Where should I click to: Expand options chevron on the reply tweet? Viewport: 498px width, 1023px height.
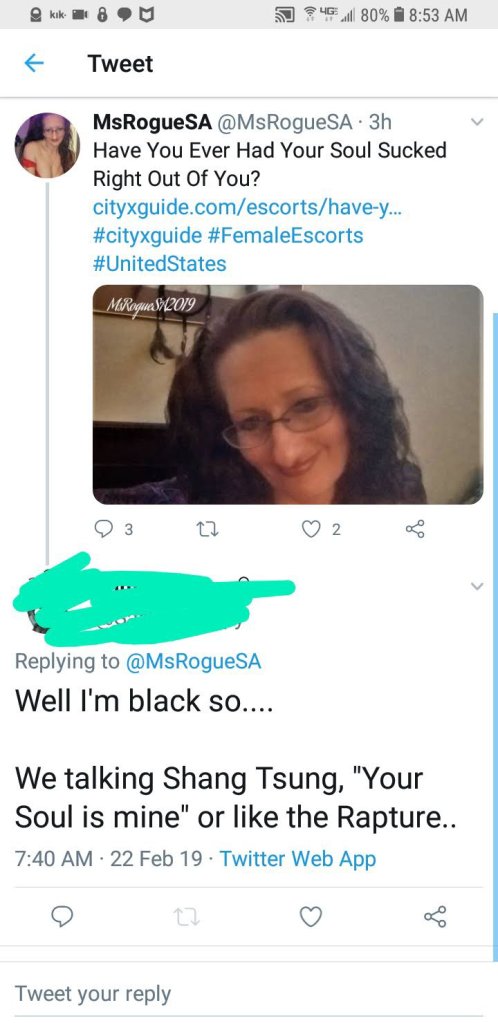pyautogui.click(x=477, y=587)
